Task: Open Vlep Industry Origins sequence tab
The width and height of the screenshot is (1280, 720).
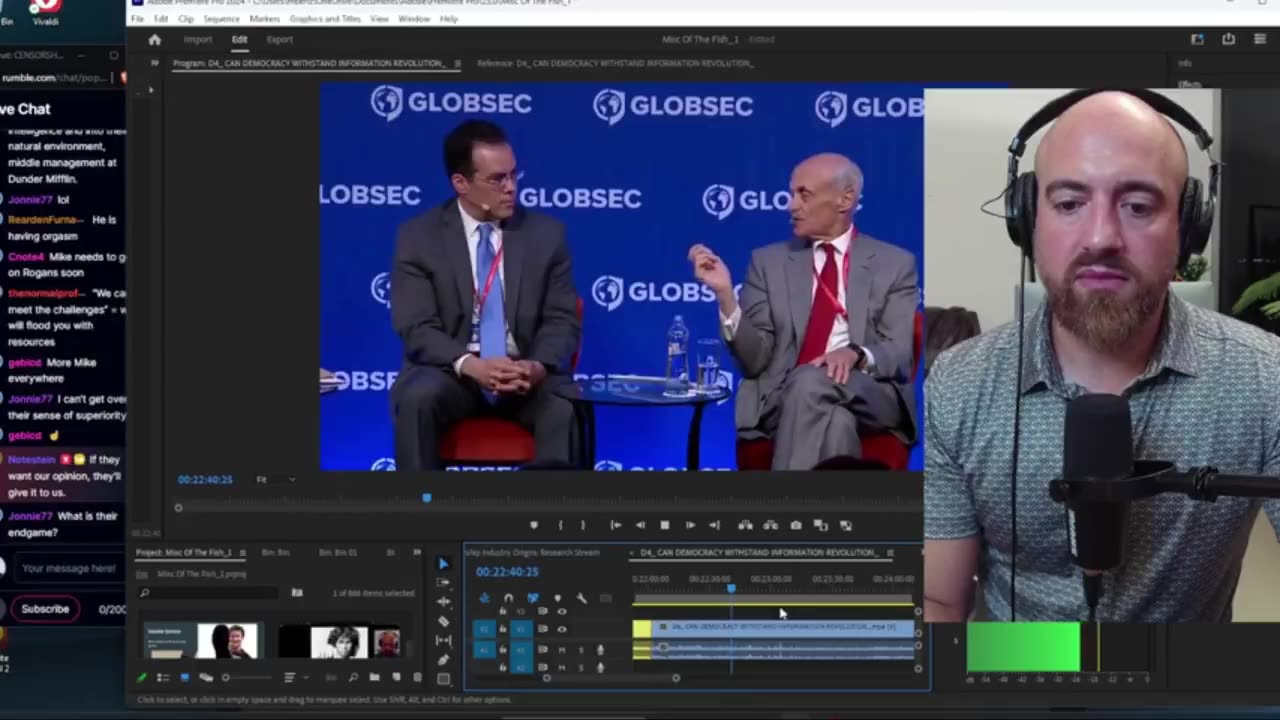Action: click(x=532, y=552)
